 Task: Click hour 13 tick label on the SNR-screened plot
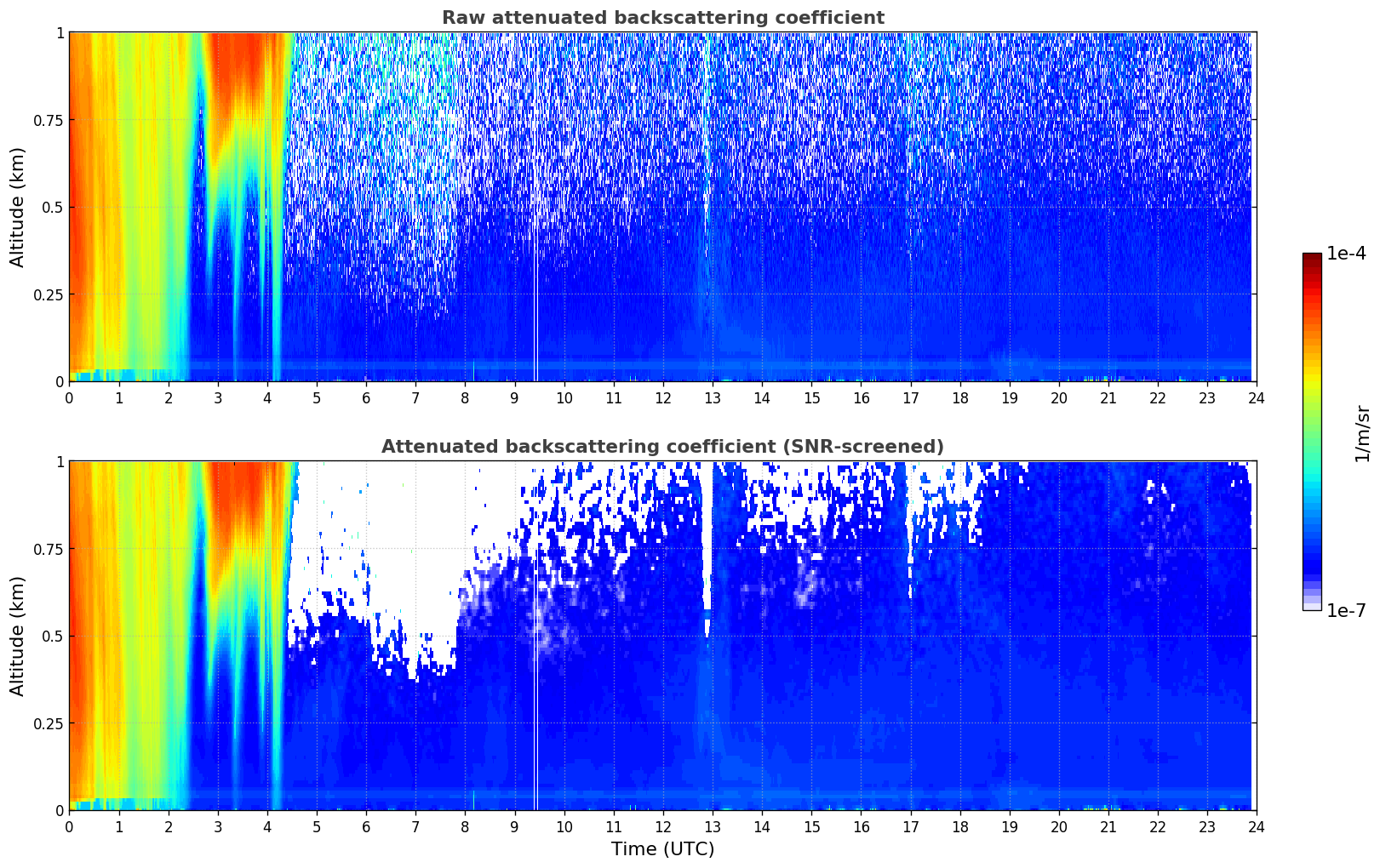pos(713,826)
